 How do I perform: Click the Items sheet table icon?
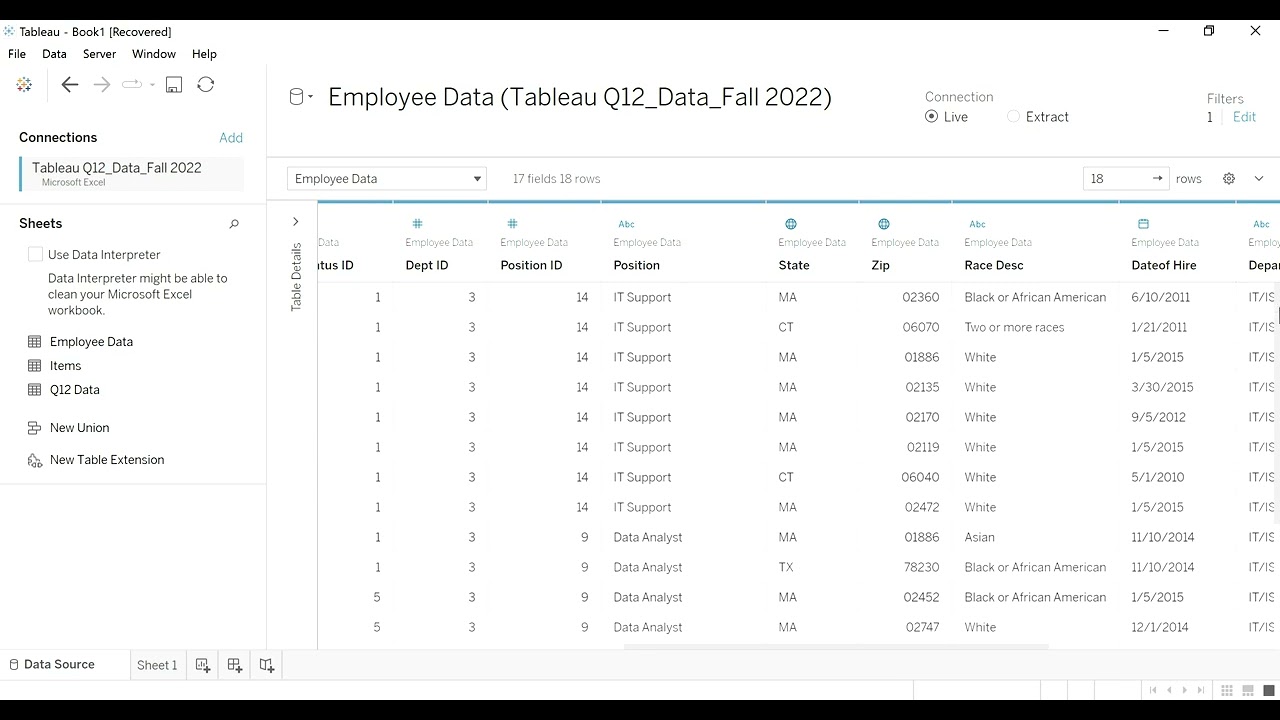coord(35,366)
